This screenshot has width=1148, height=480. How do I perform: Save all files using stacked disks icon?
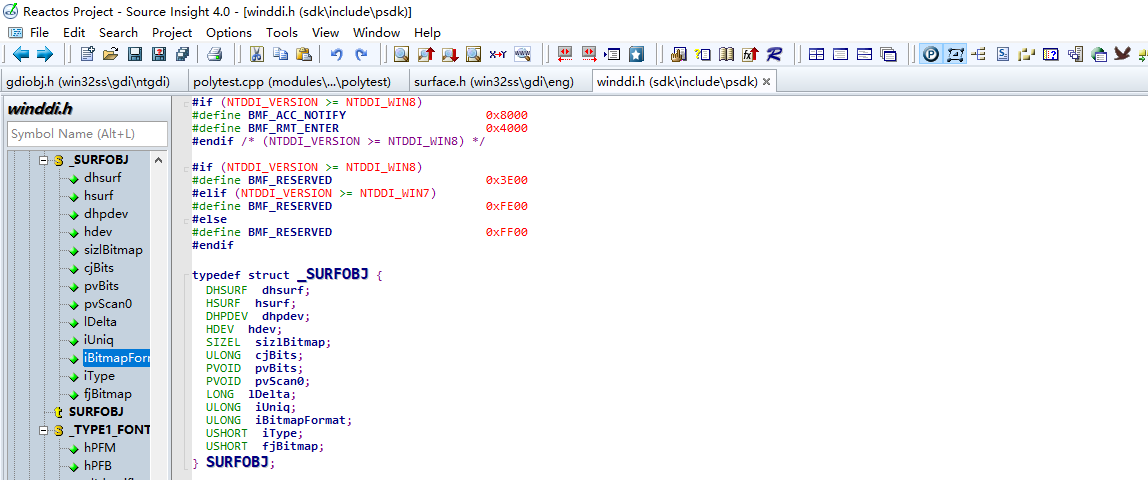point(182,54)
